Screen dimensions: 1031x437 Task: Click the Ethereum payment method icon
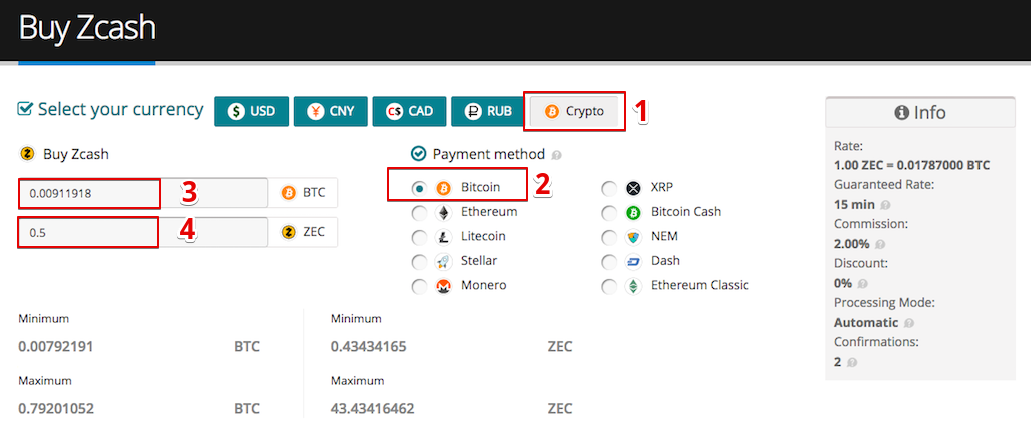click(x=444, y=214)
